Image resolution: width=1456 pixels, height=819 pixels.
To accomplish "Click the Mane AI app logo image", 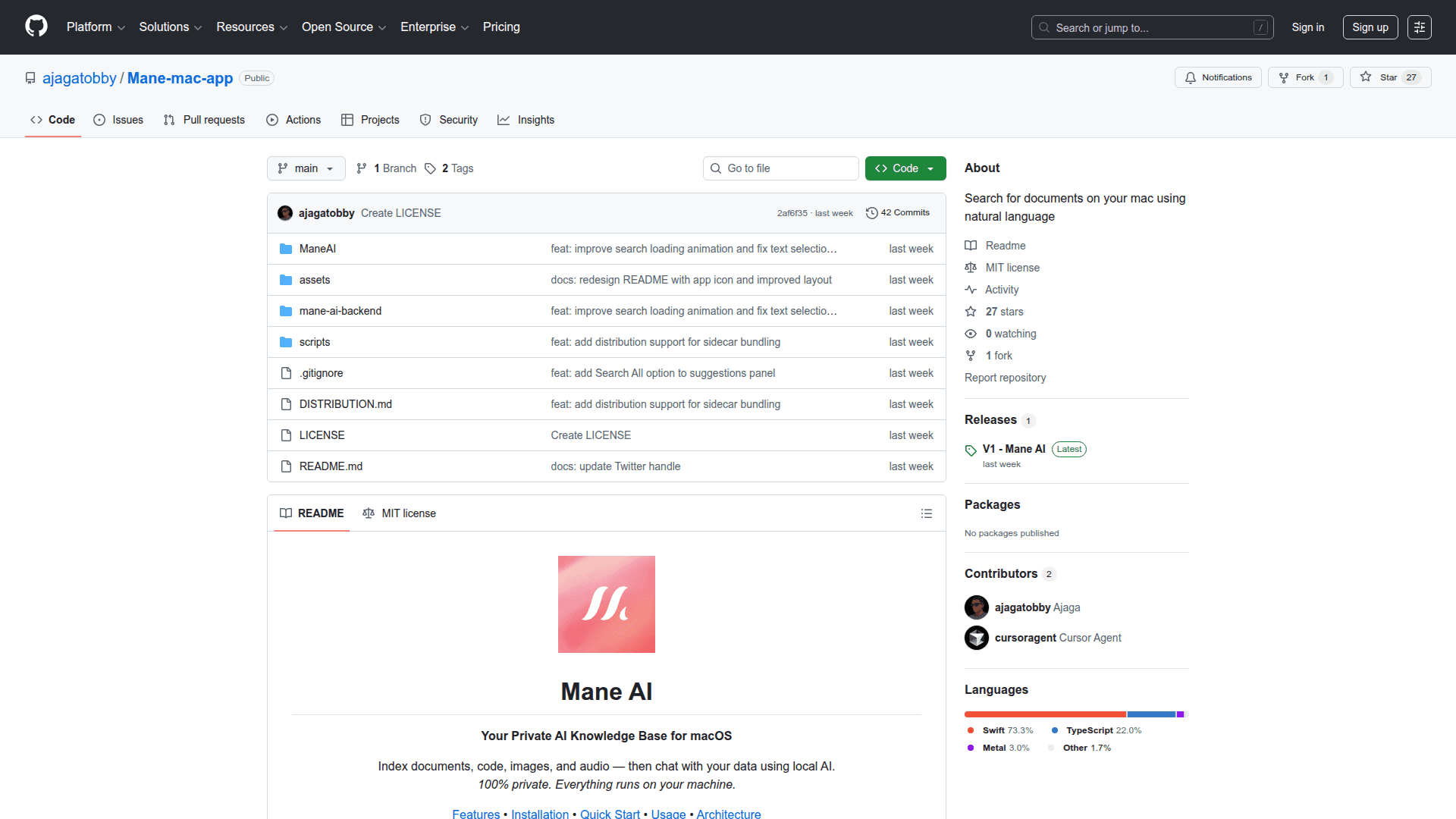I will pyautogui.click(x=606, y=604).
